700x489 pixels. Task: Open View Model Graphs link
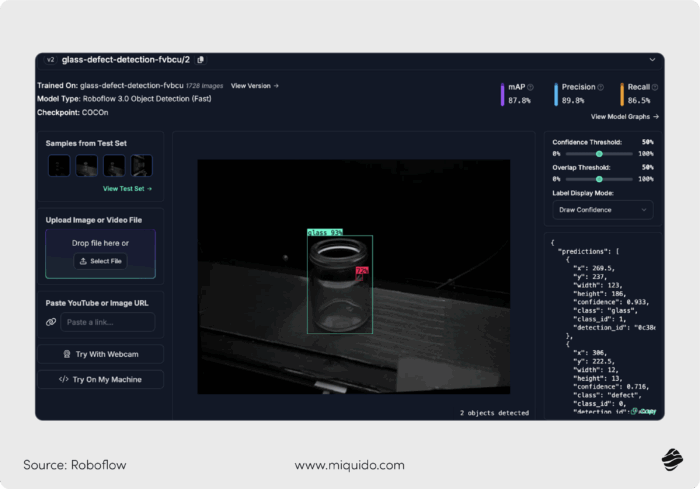click(625, 117)
